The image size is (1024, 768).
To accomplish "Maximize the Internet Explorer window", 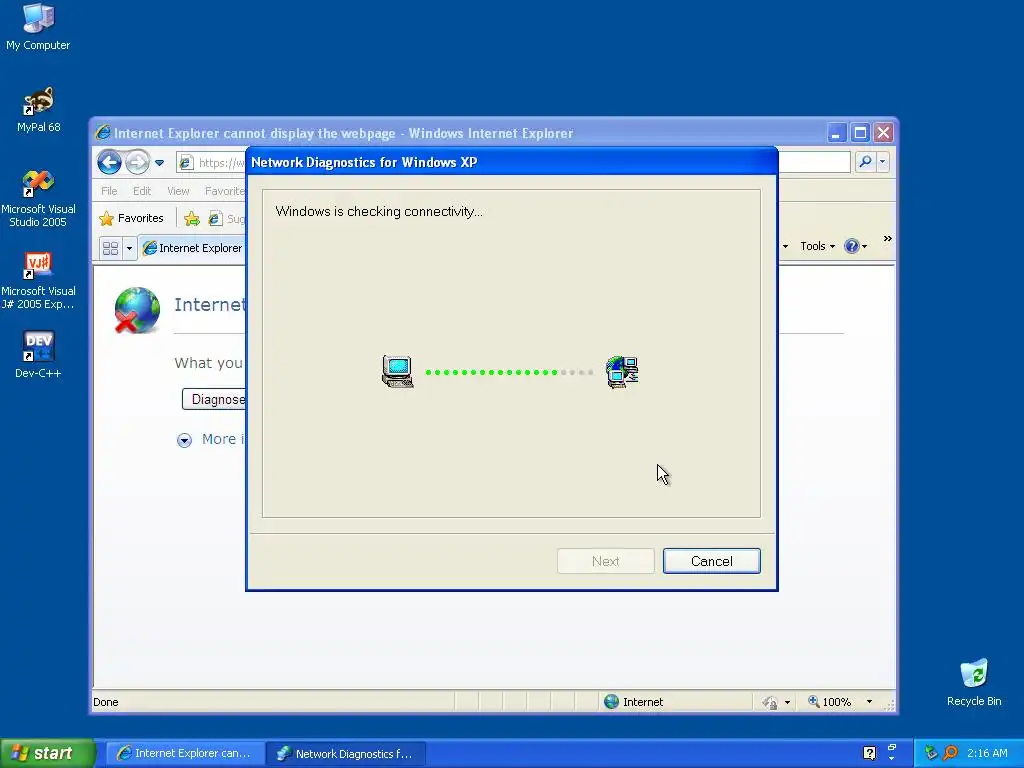I will 860,133.
